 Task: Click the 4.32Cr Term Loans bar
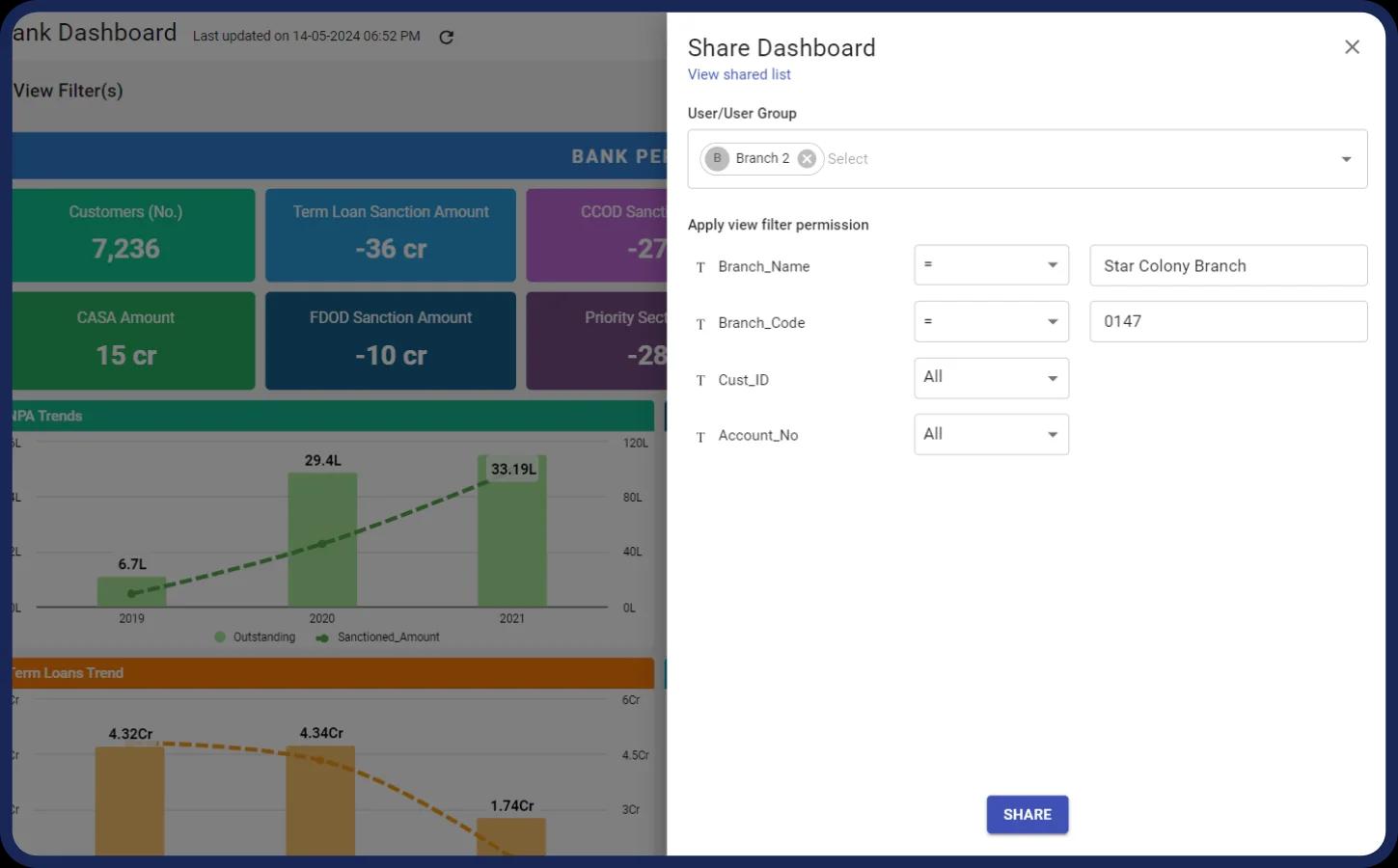coord(130,800)
